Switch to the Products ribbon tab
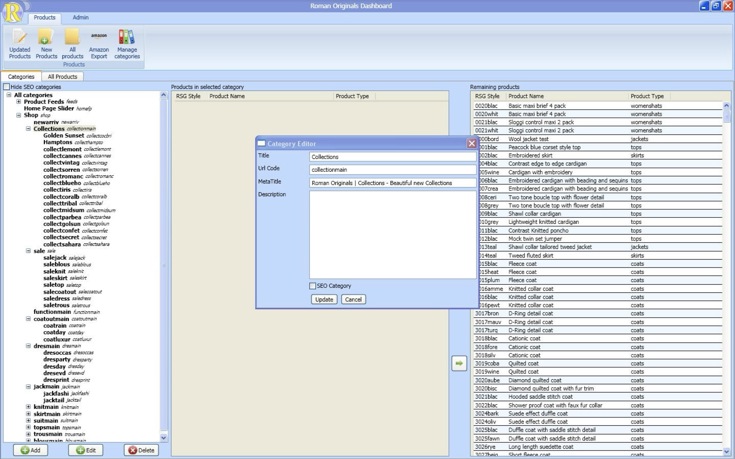735x459 pixels. tap(45, 17)
